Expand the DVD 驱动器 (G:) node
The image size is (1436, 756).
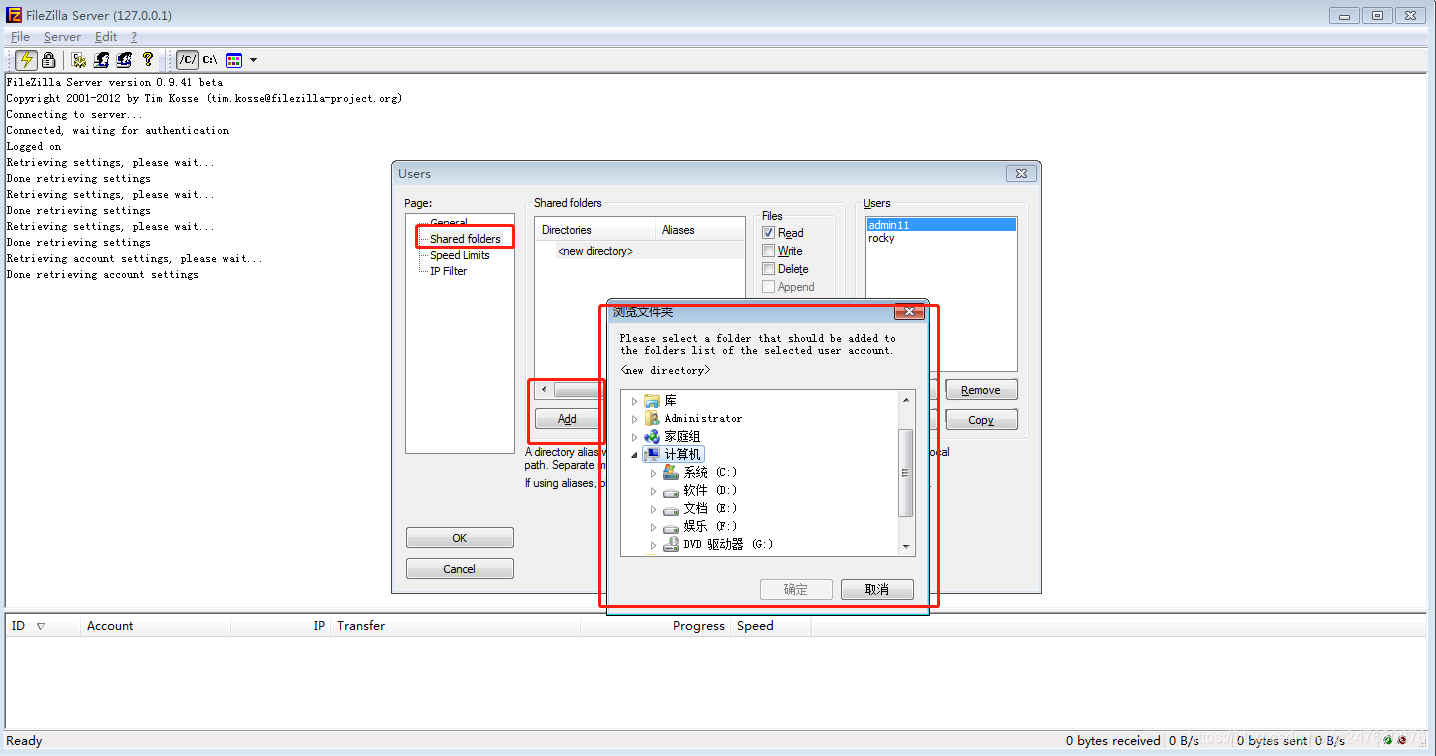(x=654, y=545)
